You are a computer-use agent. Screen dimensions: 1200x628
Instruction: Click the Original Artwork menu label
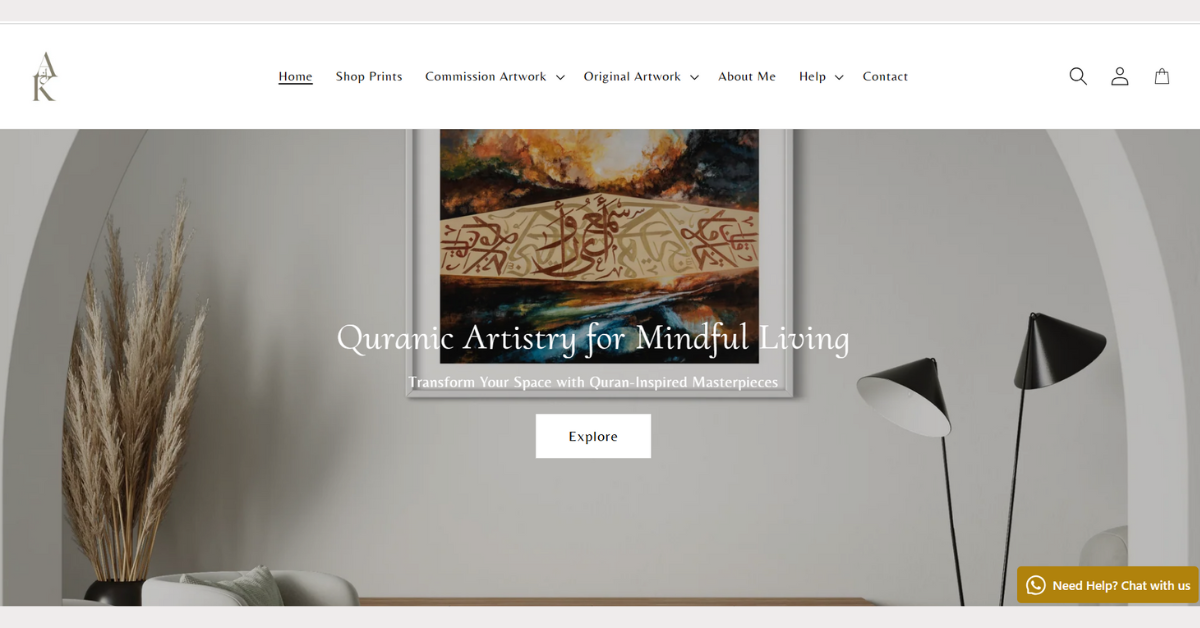(x=632, y=76)
